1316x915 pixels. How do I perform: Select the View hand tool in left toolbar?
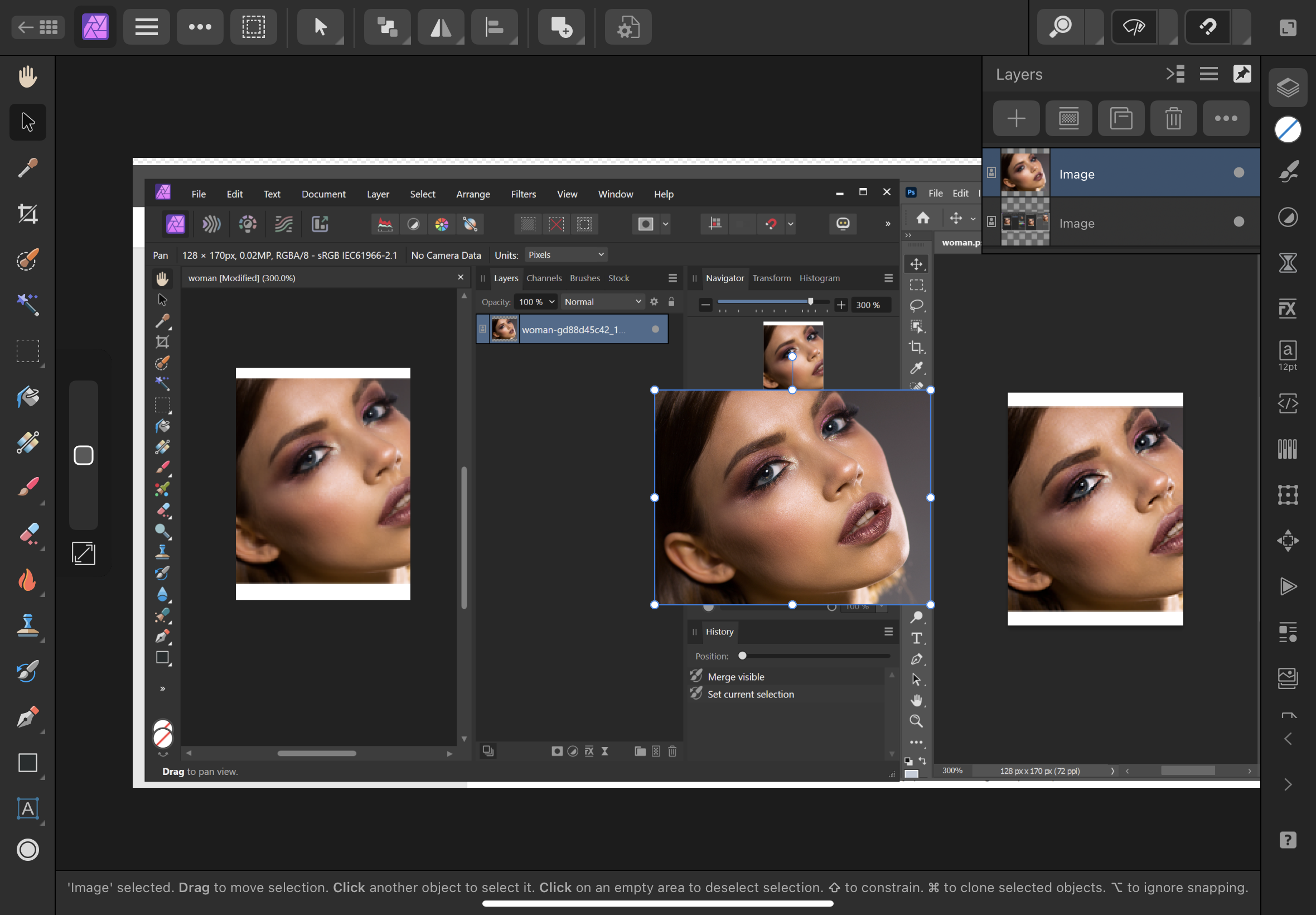pos(27,76)
